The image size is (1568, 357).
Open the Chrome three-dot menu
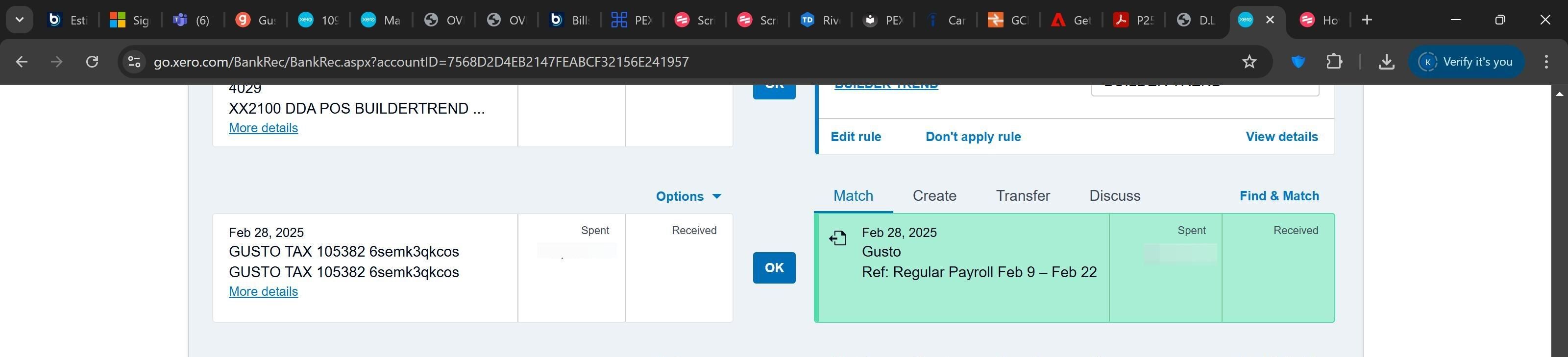click(1546, 61)
